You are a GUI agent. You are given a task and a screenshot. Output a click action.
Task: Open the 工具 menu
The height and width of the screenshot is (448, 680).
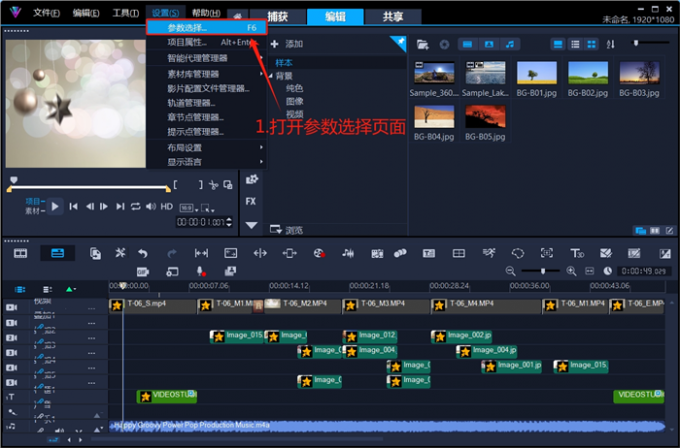126,13
